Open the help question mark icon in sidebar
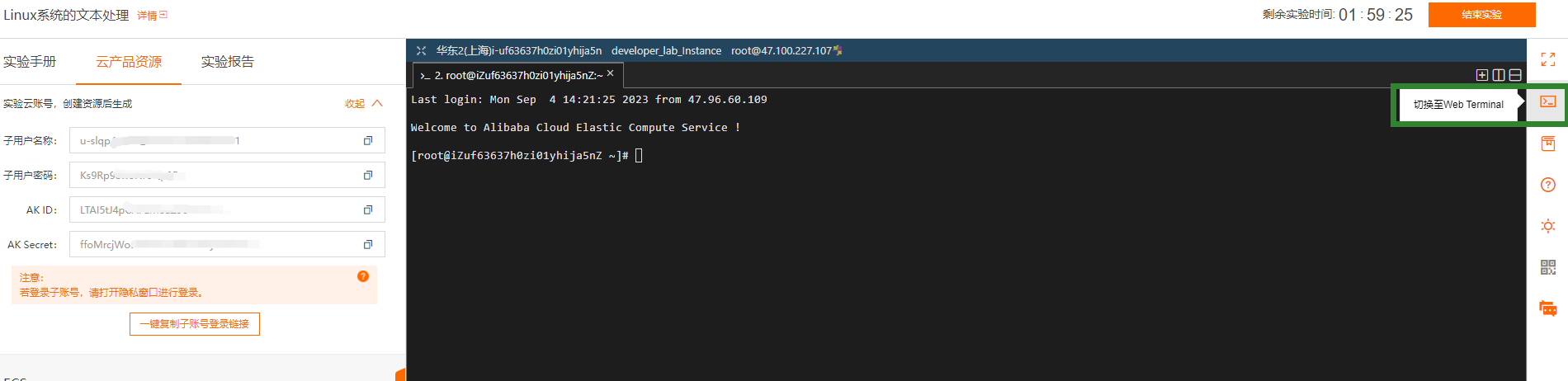Screen dimensions: 1568x381 click(x=1547, y=185)
